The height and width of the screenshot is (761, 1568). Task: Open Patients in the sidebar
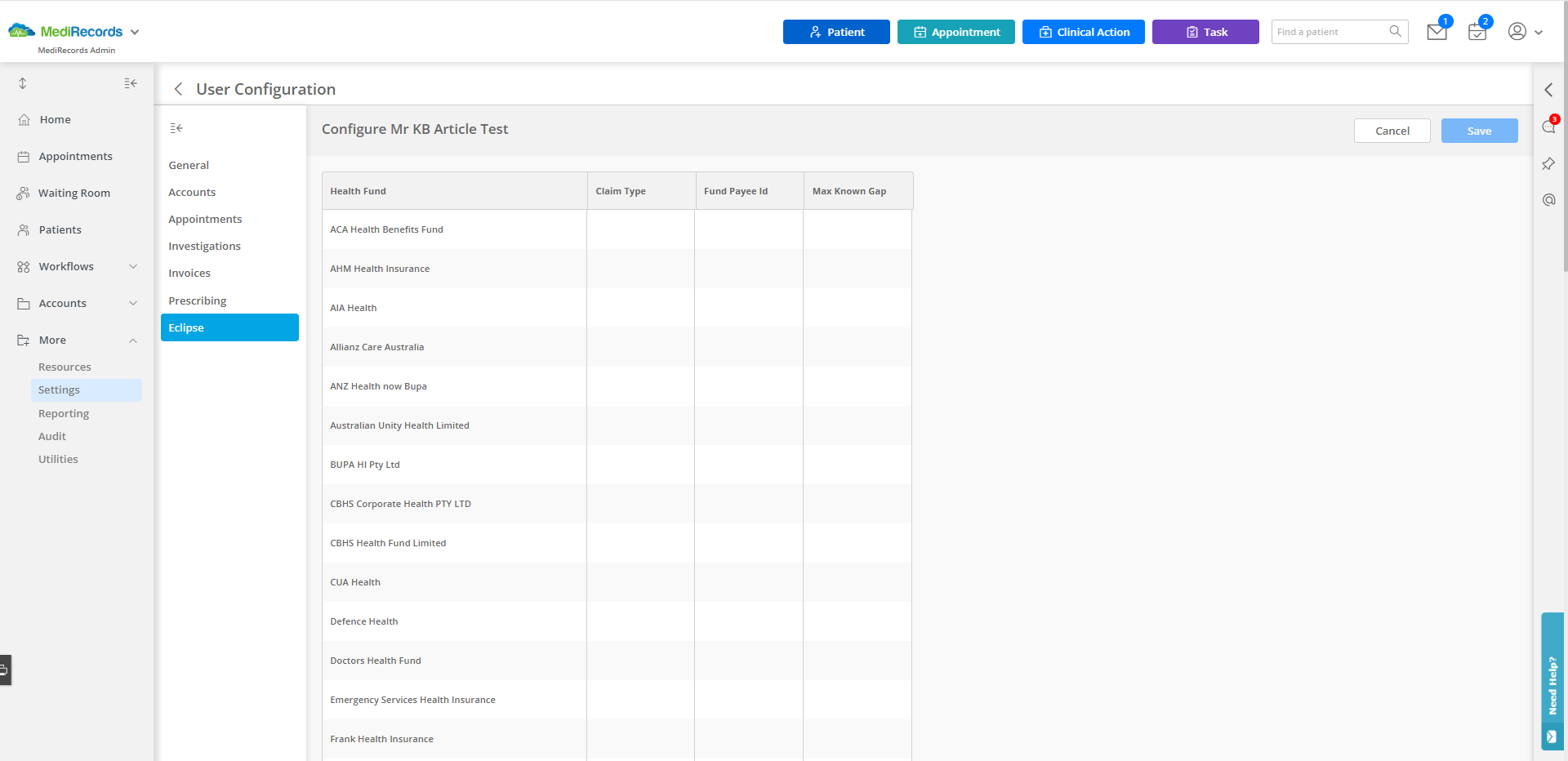pyautogui.click(x=60, y=229)
